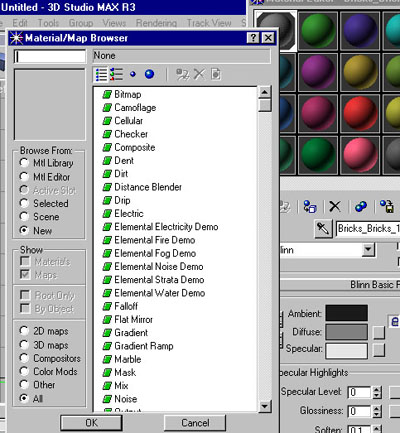Switch browser to View List mode
The height and width of the screenshot is (433, 400).
101,74
